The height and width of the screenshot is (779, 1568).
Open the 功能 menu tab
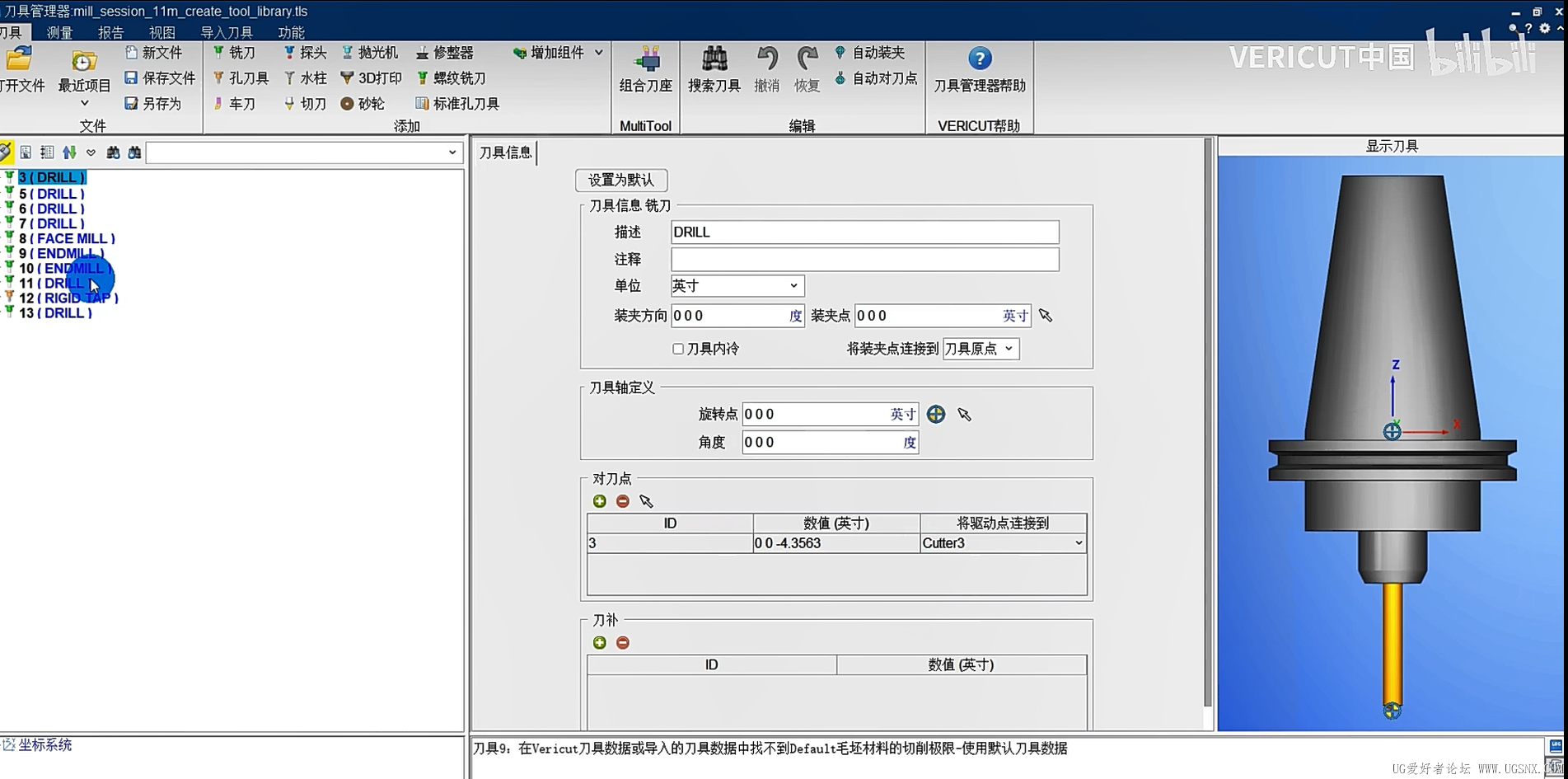click(x=291, y=33)
